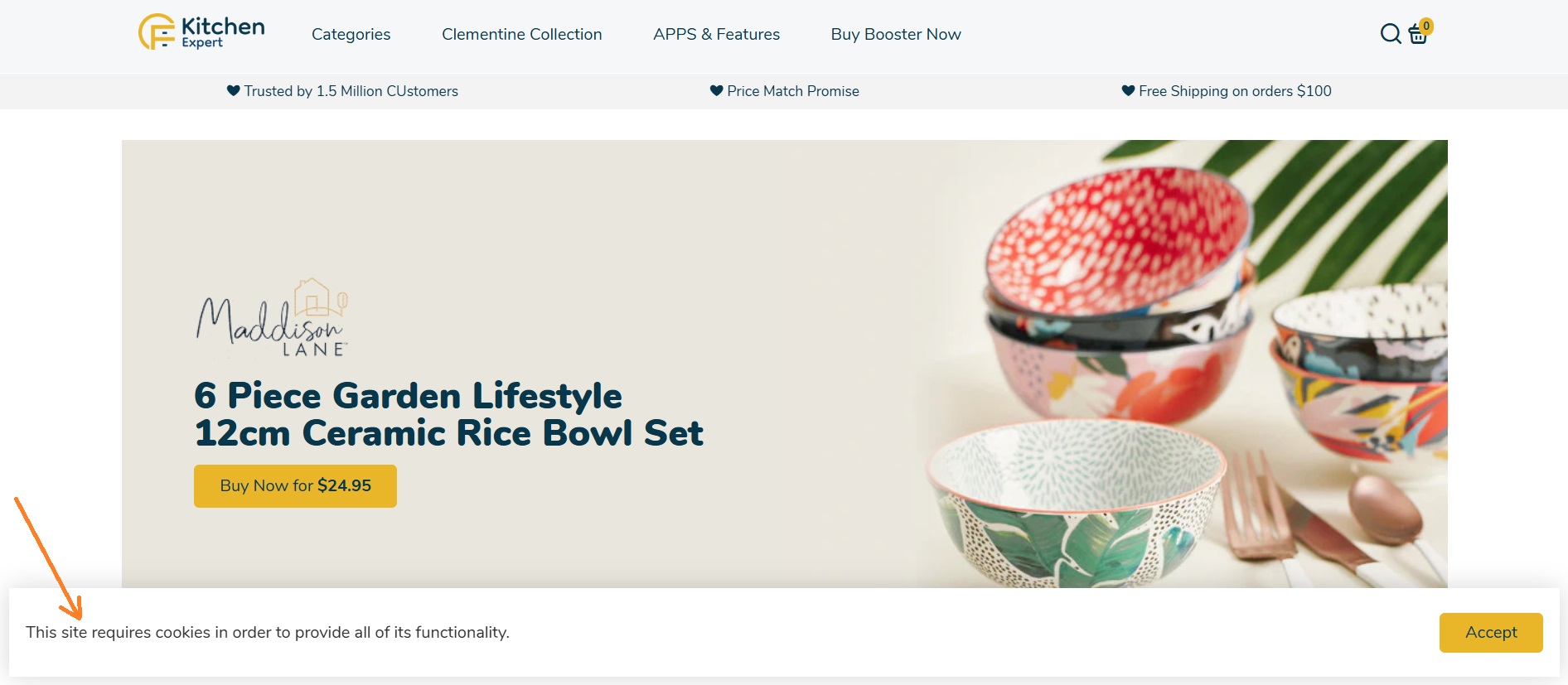The image size is (1568, 685).
Task: Click the Kitchen Expert logo emblem
Action: pos(157,32)
